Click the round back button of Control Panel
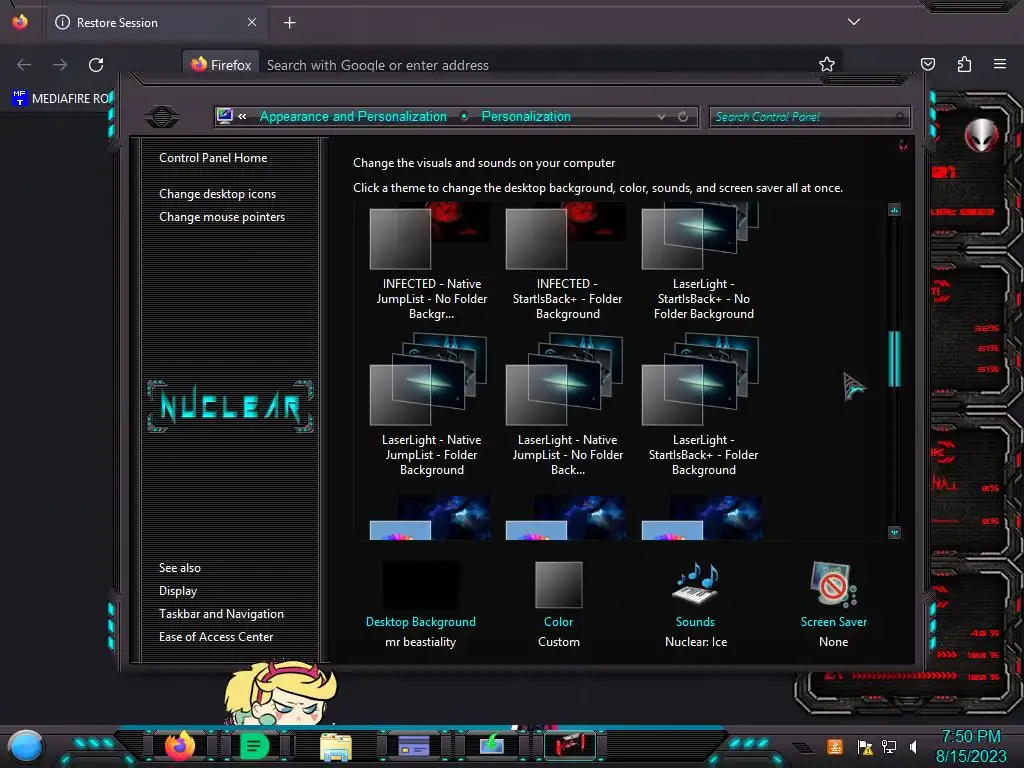Image resolution: width=1024 pixels, height=768 pixels. (x=162, y=117)
